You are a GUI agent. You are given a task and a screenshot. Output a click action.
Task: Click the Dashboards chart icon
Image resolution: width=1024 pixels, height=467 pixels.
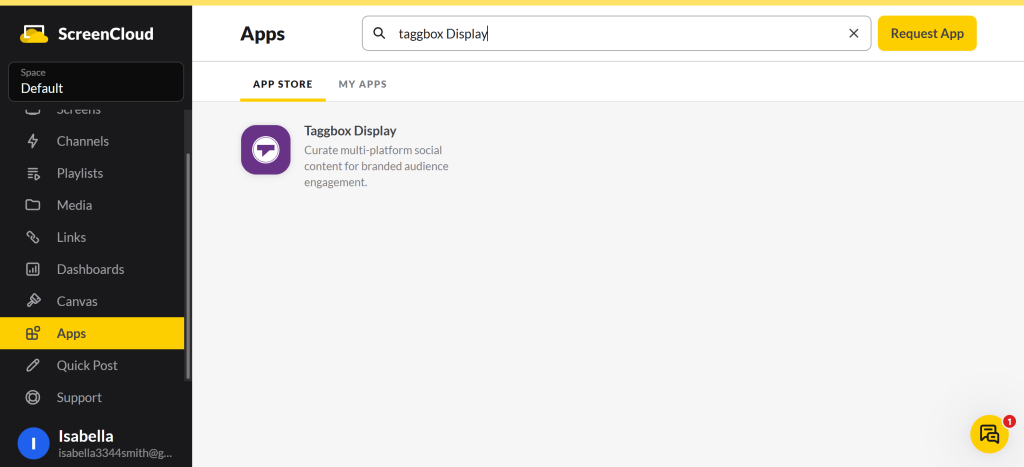[x=33, y=269]
